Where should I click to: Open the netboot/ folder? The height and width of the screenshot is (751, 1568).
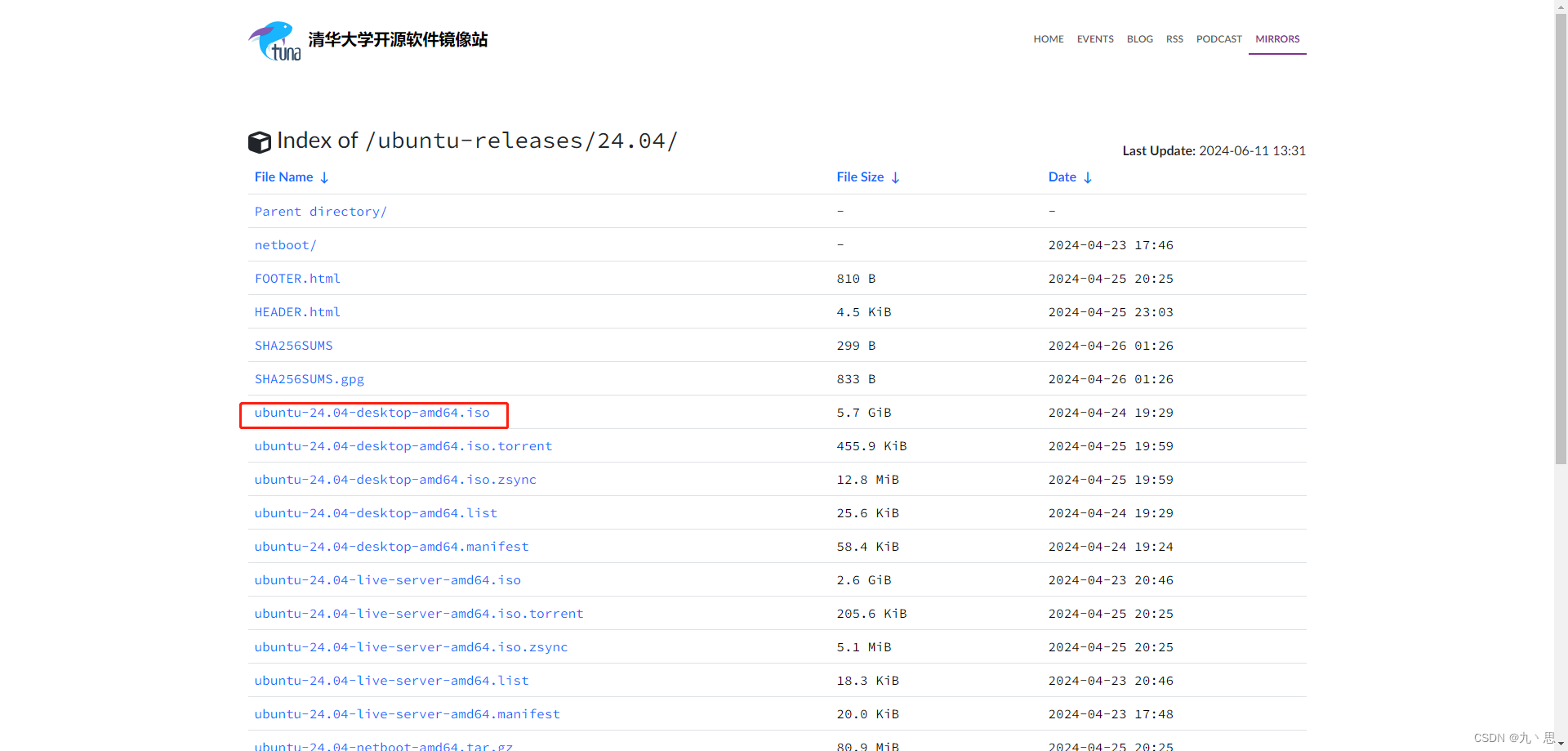coord(285,245)
